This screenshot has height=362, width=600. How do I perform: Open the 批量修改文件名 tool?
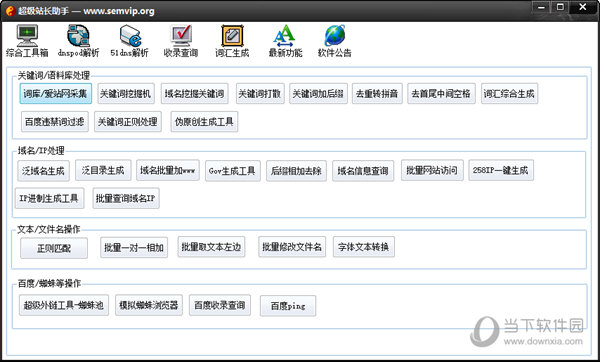coord(292,247)
